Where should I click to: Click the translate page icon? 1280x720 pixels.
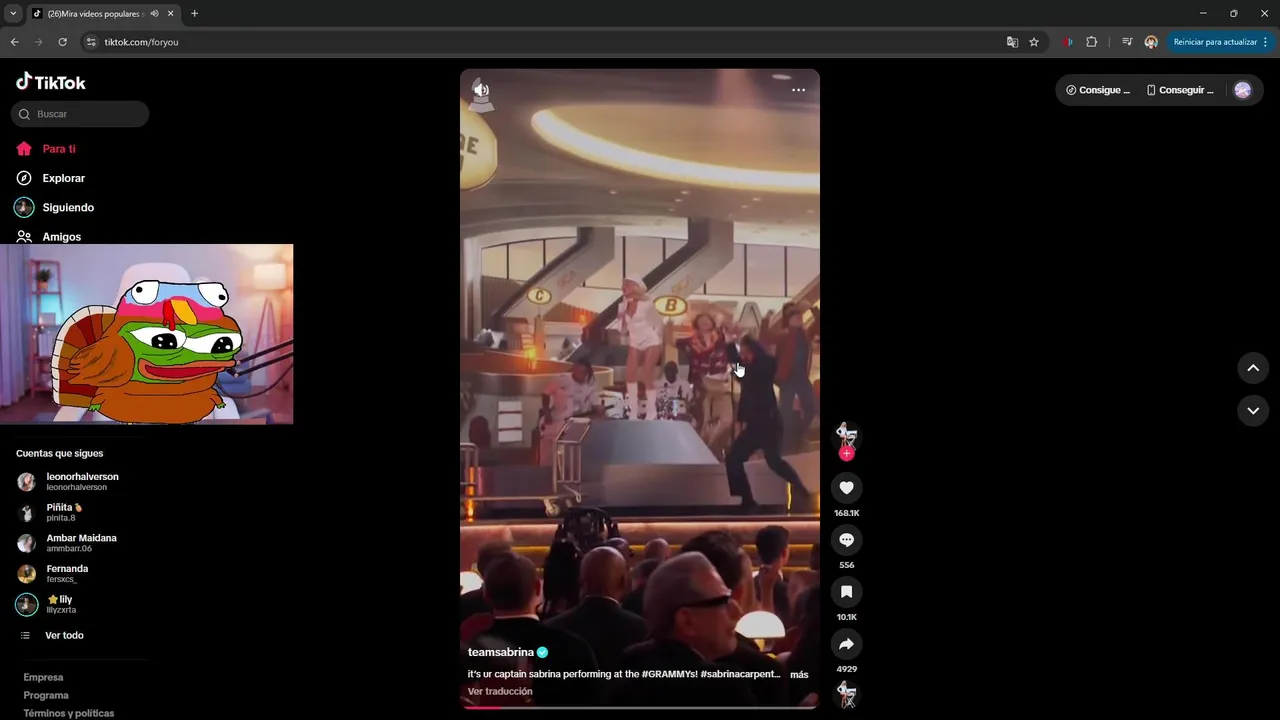point(1012,42)
